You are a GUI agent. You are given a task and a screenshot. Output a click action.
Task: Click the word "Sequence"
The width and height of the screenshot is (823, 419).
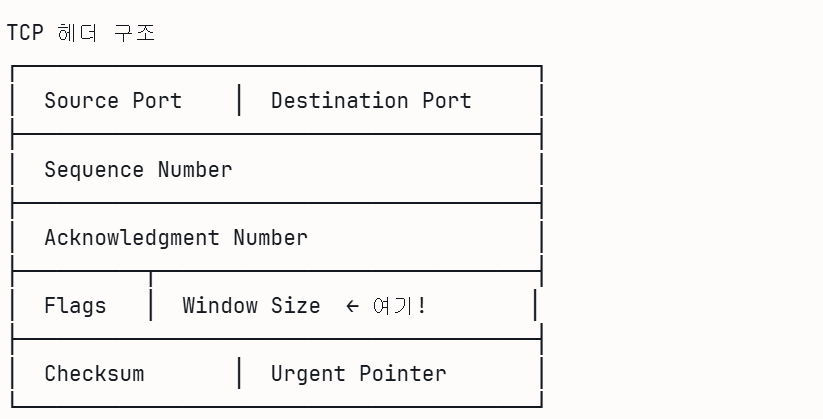(94, 170)
